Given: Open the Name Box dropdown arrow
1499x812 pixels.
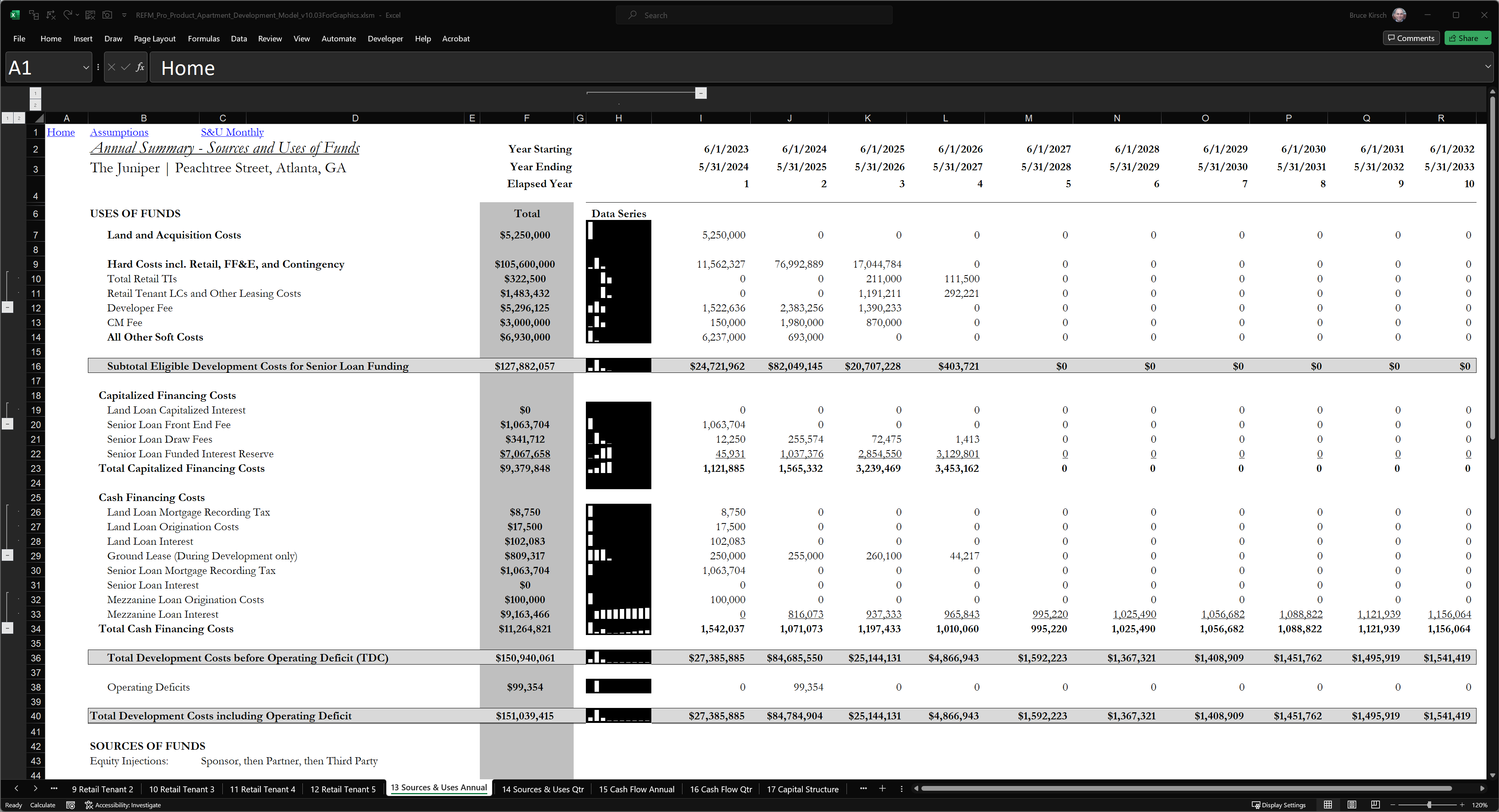Looking at the screenshot, I should click(x=86, y=67).
